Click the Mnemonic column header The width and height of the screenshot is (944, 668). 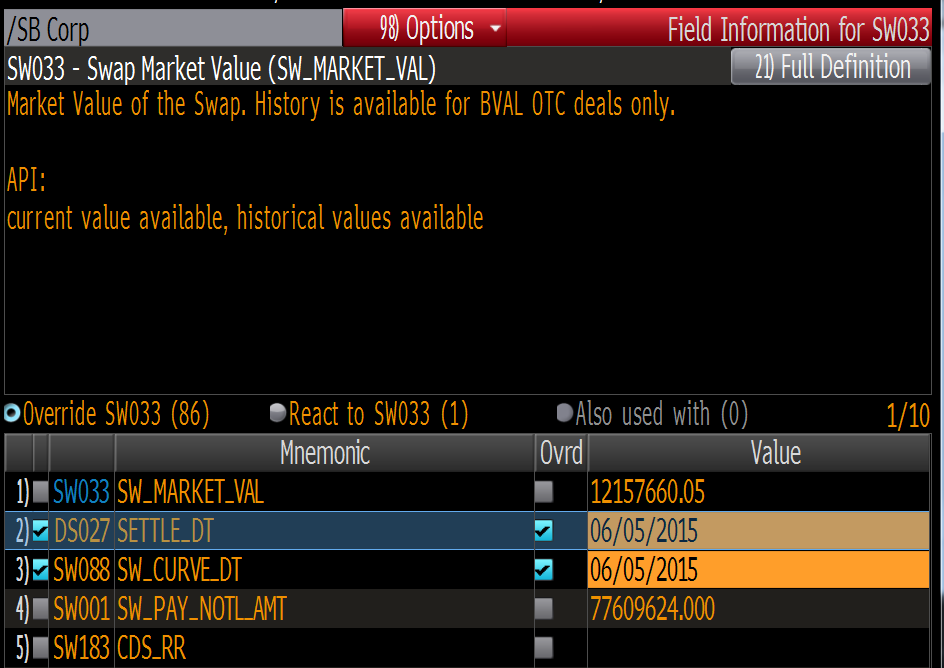click(x=325, y=453)
